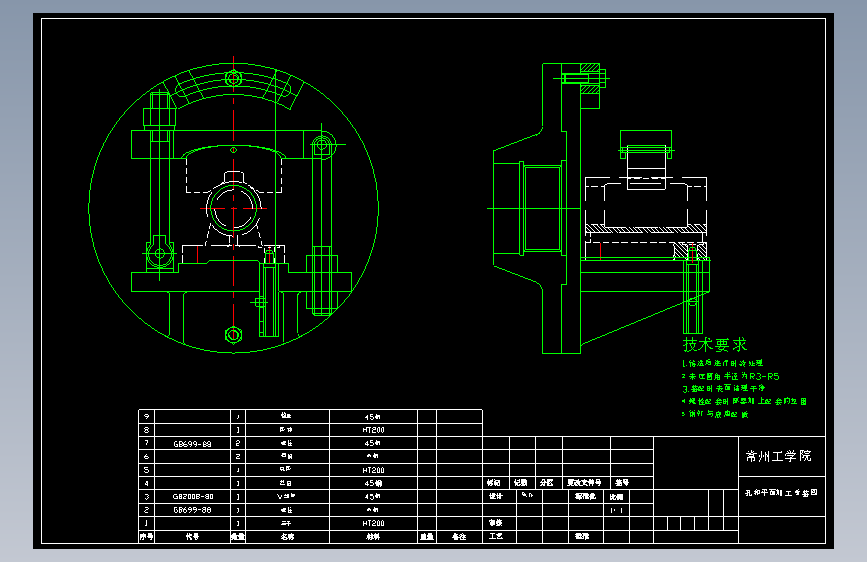Click the '45' steel material in row 9
This screenshot has width=867, height=562.
(372, 417)
